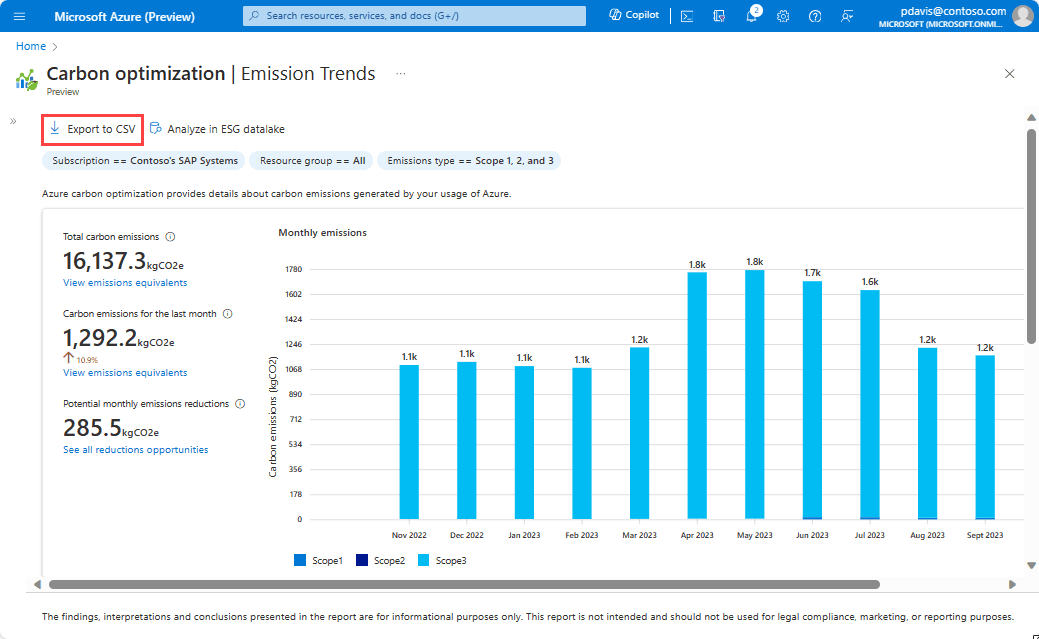
Task: Toggle Scope3 series in the chart legend
Action: tap(441, 561)
